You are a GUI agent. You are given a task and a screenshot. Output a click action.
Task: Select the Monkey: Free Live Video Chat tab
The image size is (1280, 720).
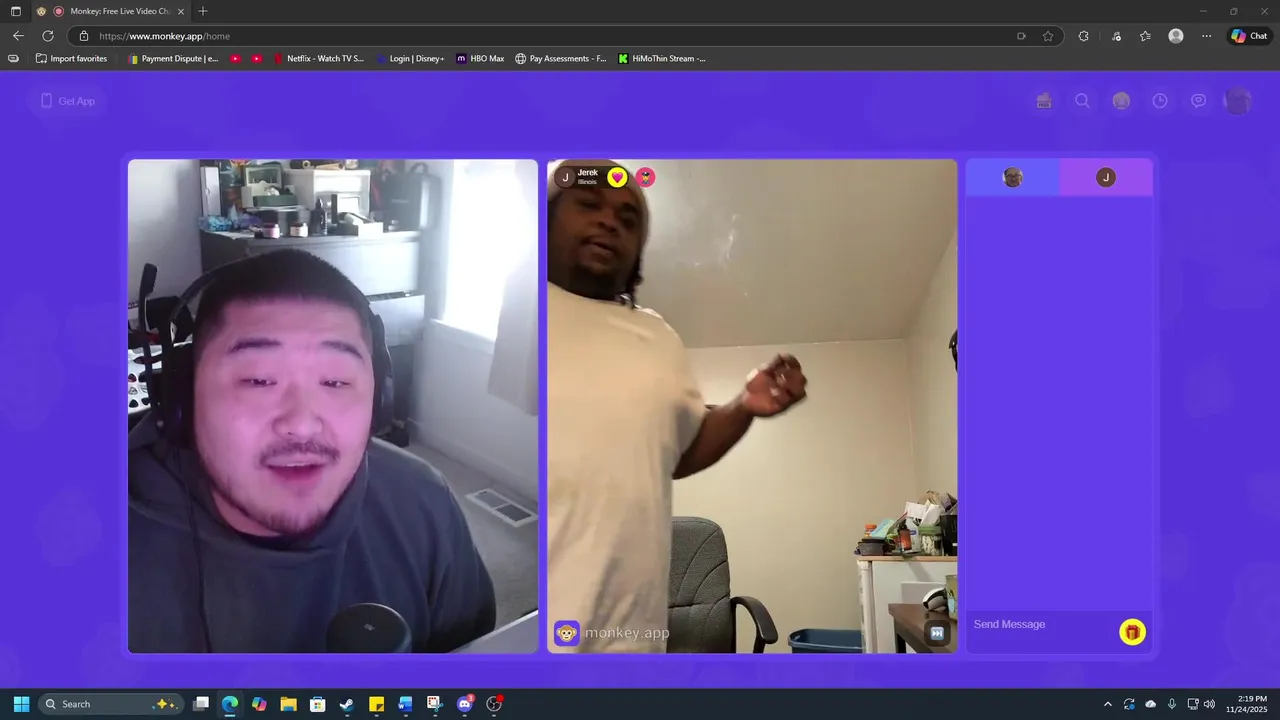click(110, 11)
